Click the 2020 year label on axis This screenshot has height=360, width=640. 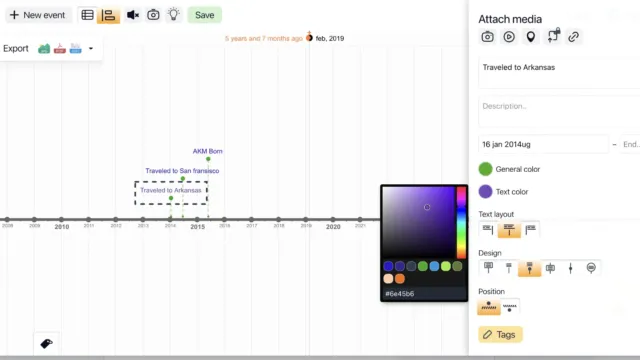(x=333, y=227)
